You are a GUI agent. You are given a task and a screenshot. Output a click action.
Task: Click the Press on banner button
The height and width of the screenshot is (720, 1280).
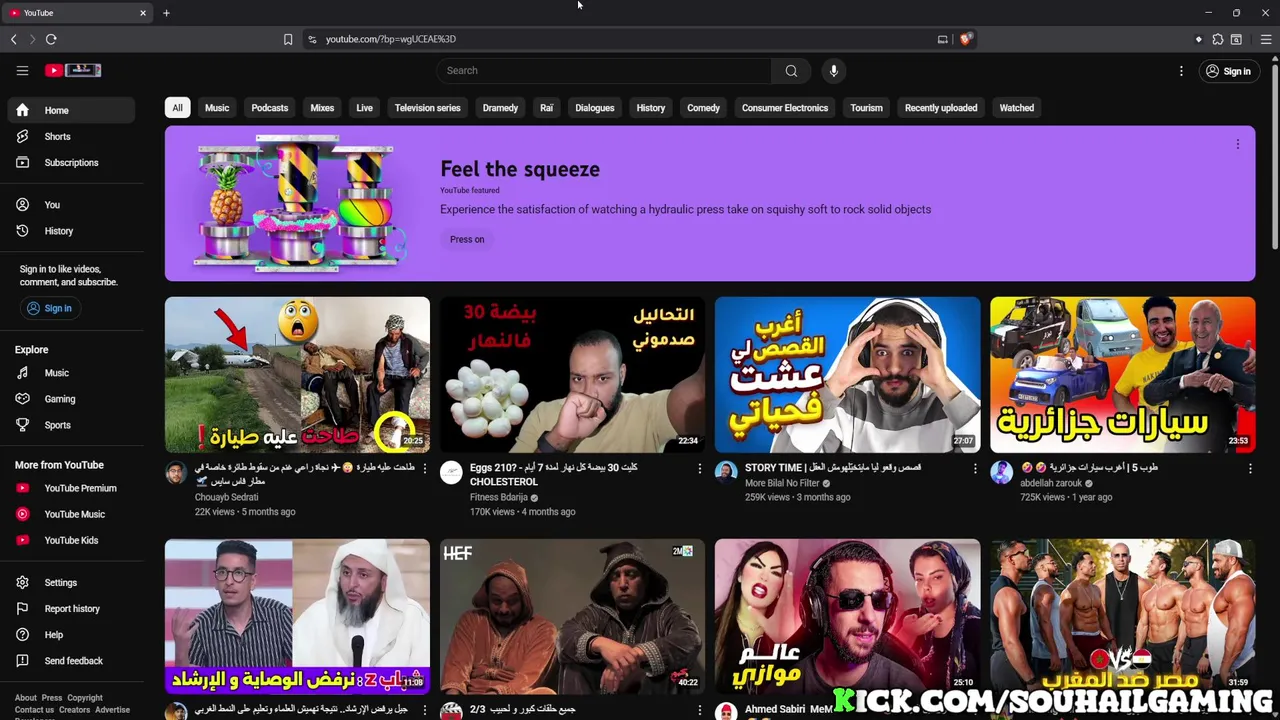(x=467, y=239)
